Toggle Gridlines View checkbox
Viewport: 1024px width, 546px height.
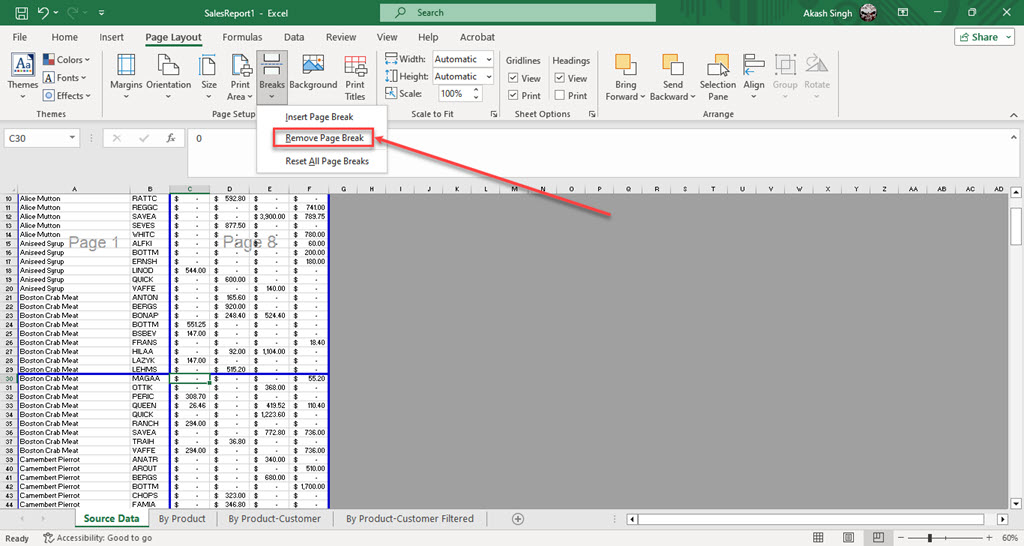click(x=513, y=78)
